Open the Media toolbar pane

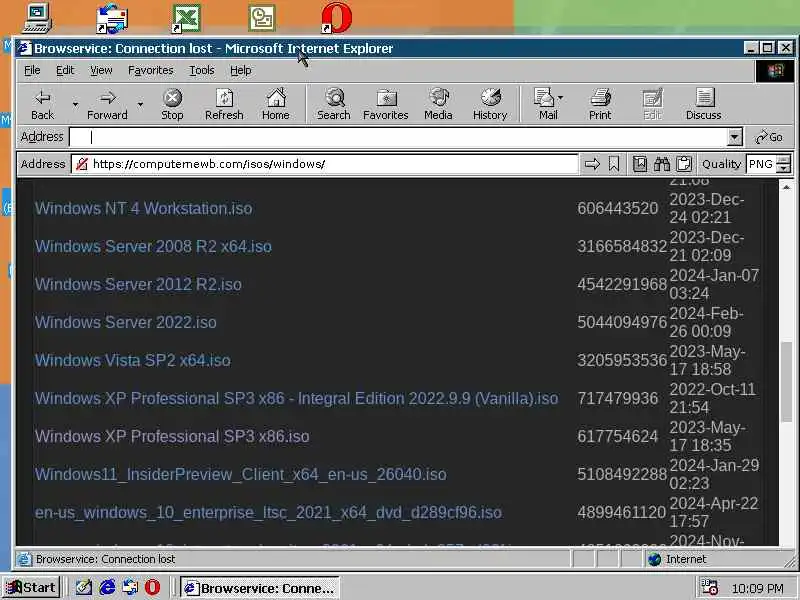click(438, 105)
